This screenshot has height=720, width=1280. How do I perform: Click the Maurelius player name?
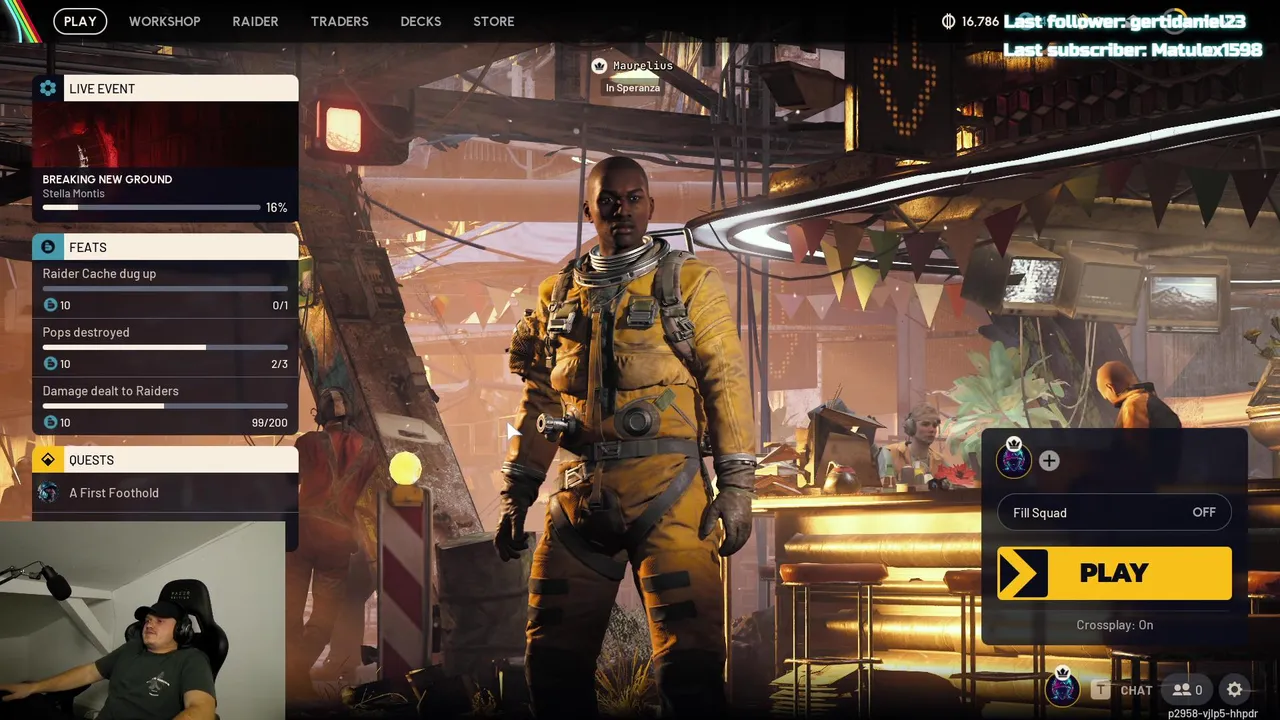tap(643, 66)
